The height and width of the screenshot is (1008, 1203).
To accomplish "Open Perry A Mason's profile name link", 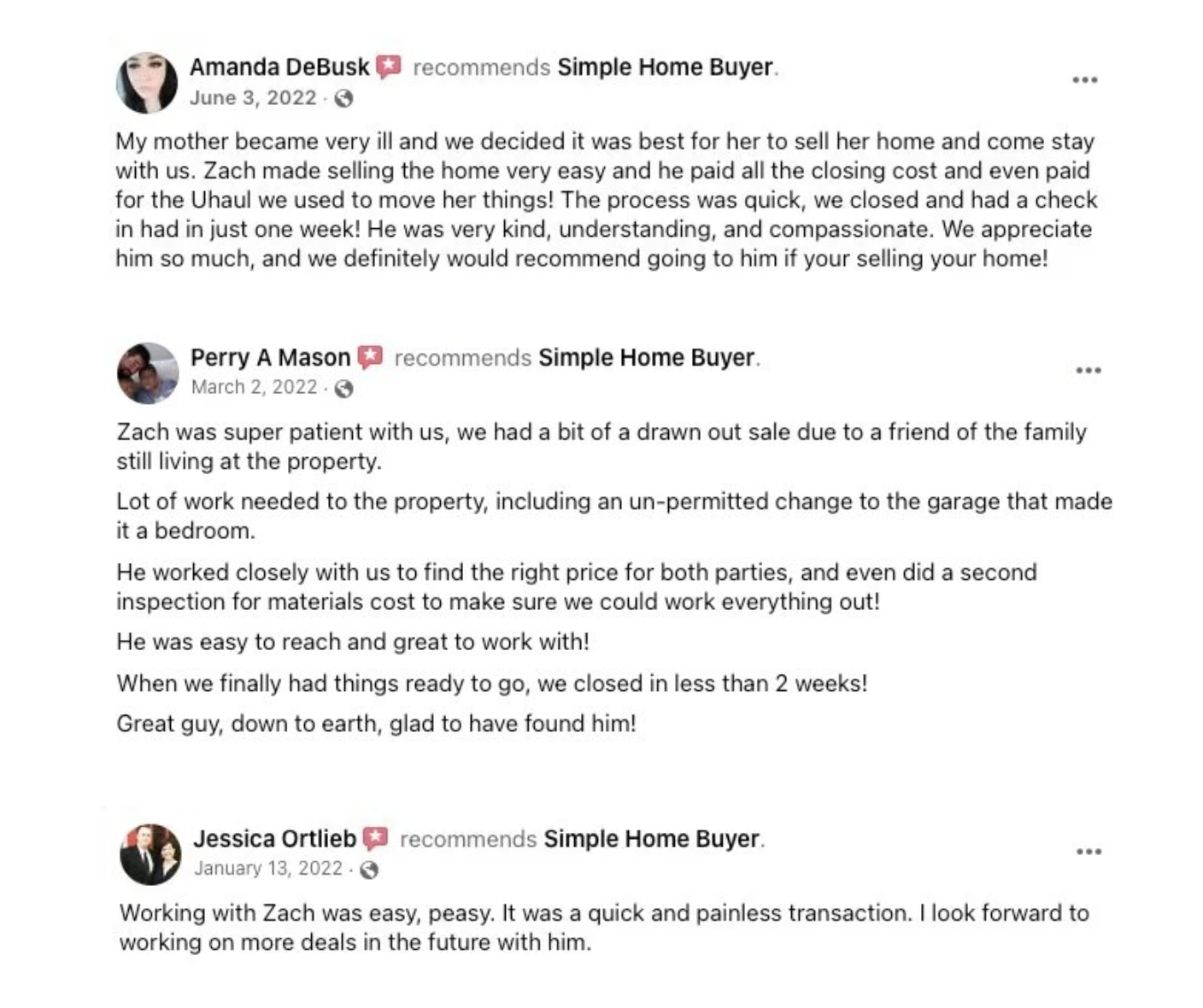I will pyautogui.click(x=270, y=357).
